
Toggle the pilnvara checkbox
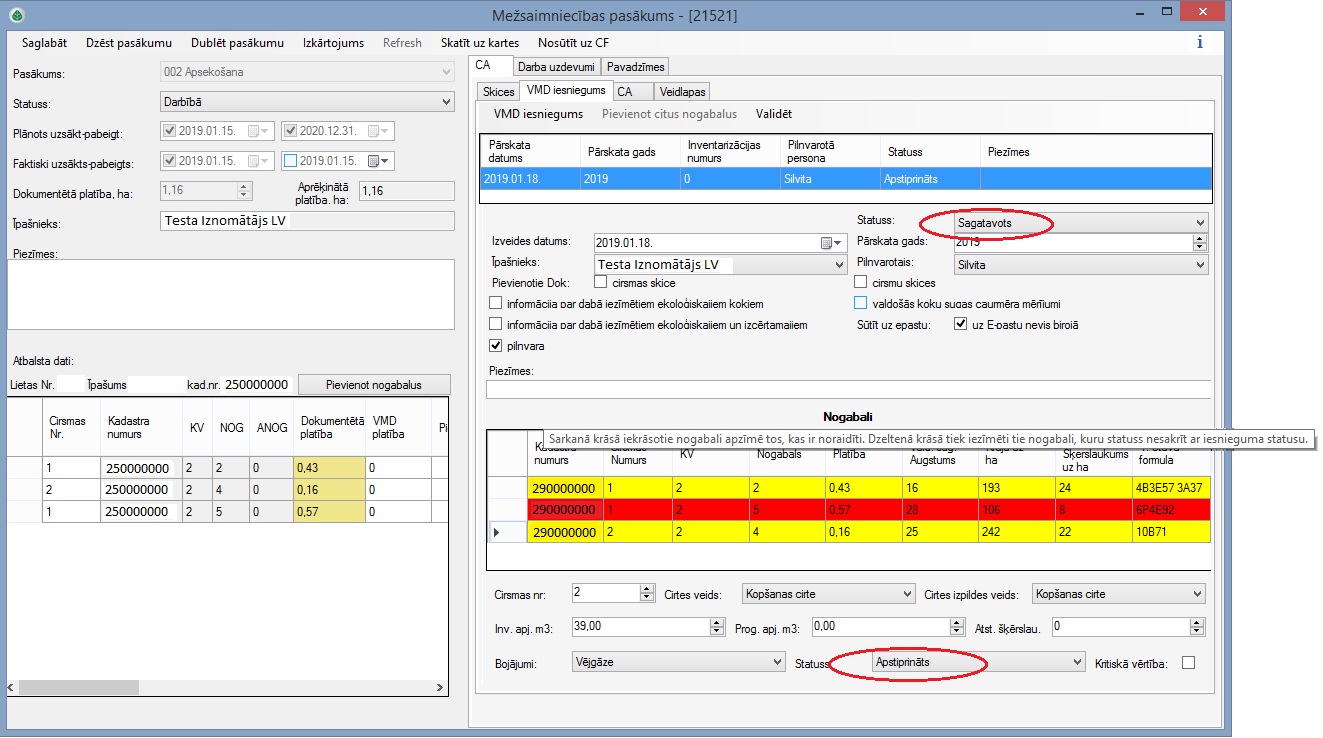pyautogui.click(x=496, y=346)
